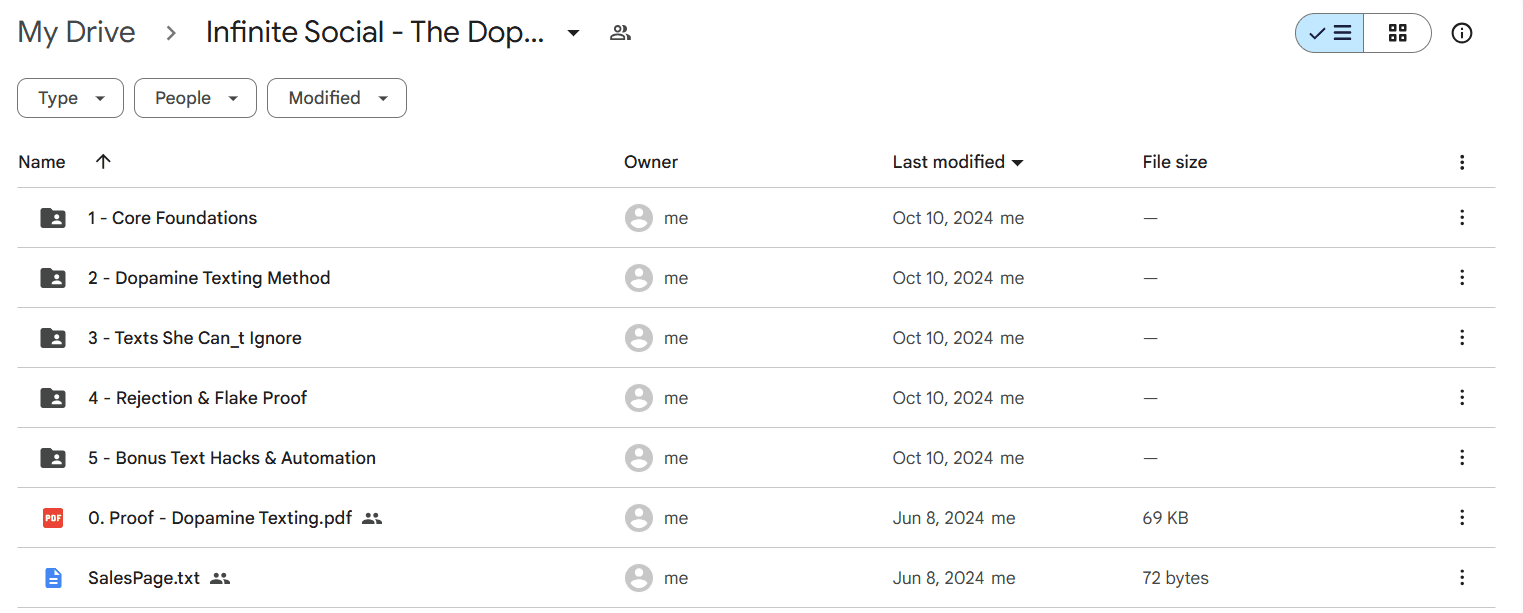Open more actions for 1 - Core Foundations
The height and width of the screenshot is (613, 1523).
tap(1462, 218)
